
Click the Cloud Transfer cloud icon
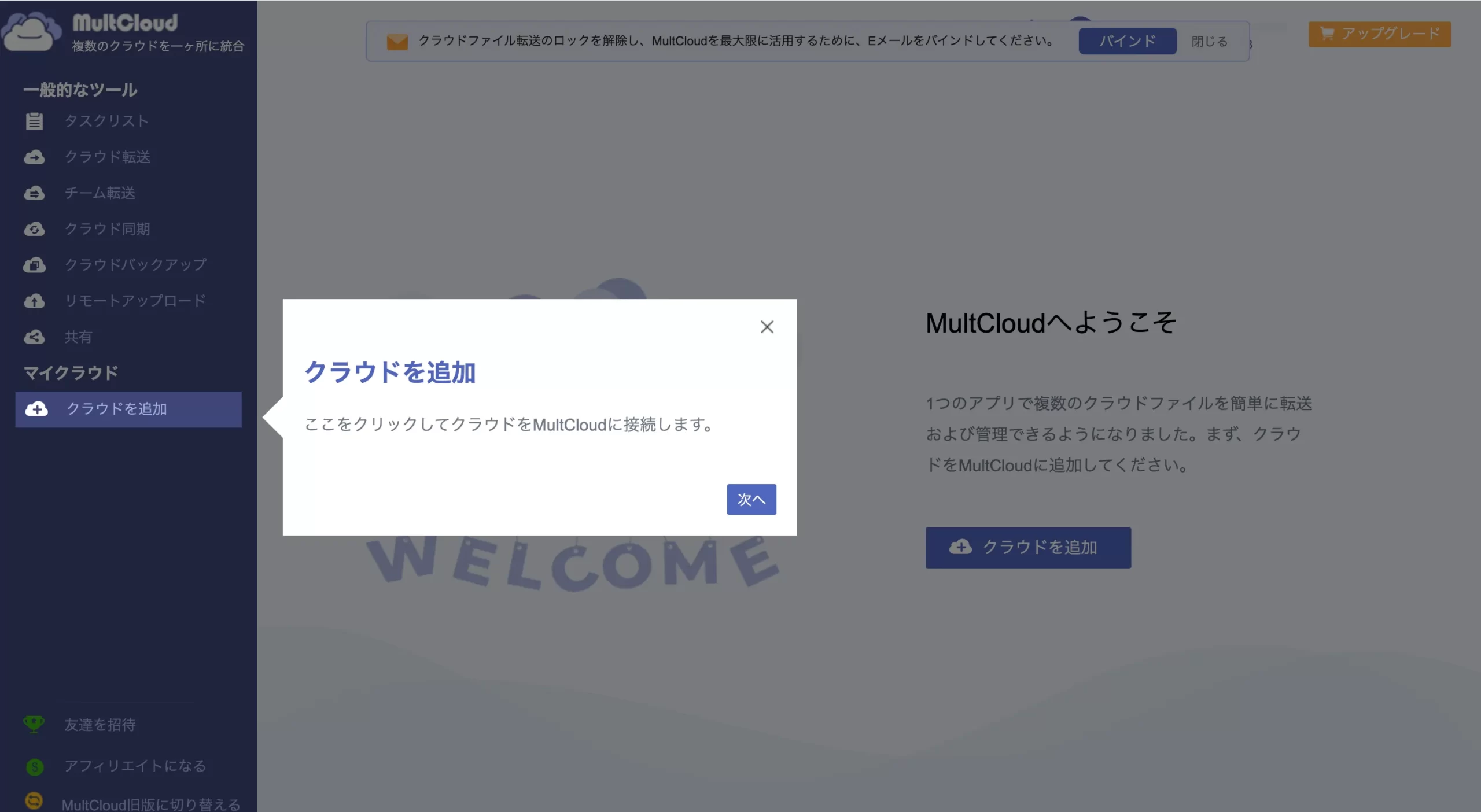pos(34,157)
